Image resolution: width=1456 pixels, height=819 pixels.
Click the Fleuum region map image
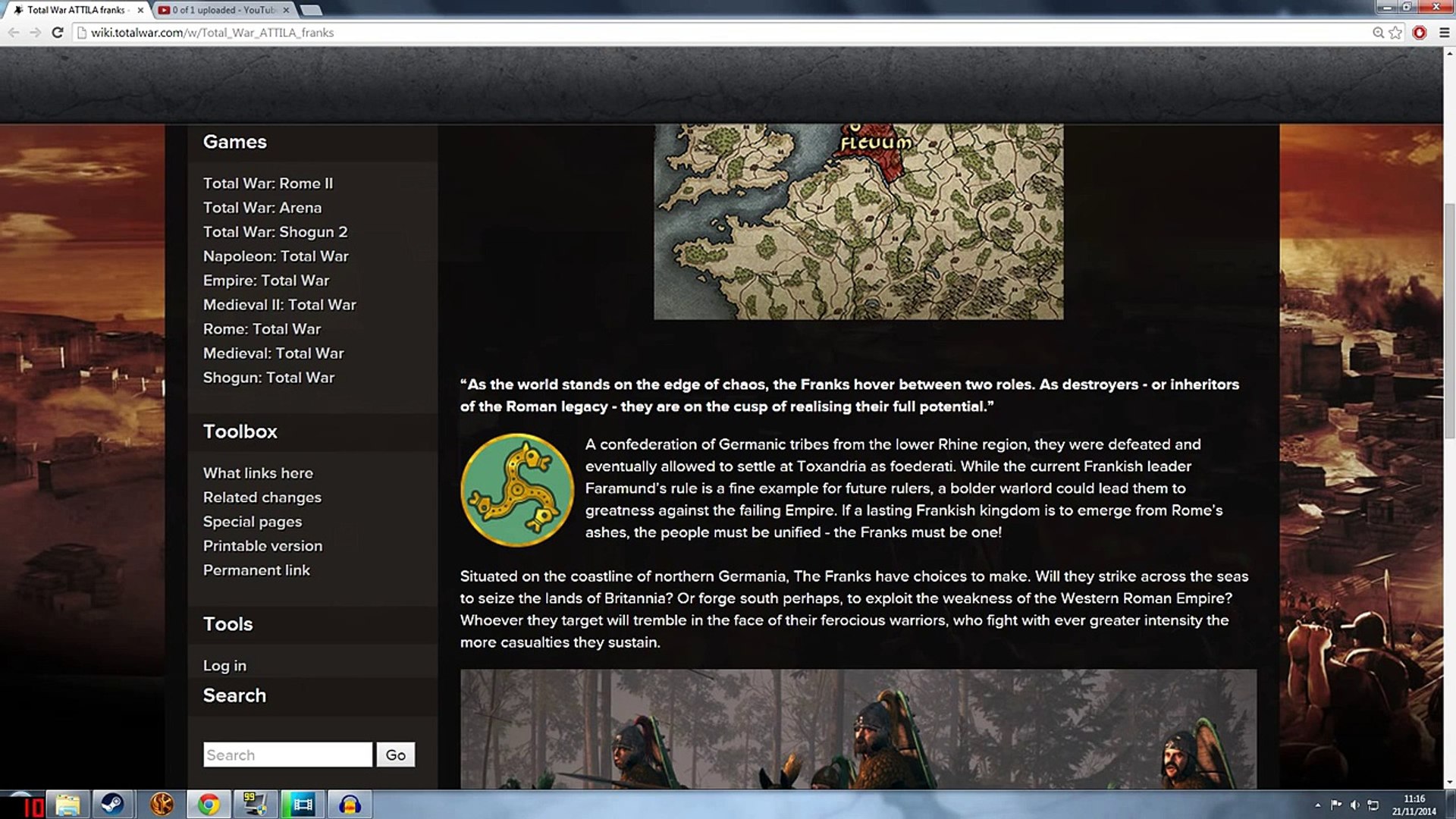pos(858,221)
